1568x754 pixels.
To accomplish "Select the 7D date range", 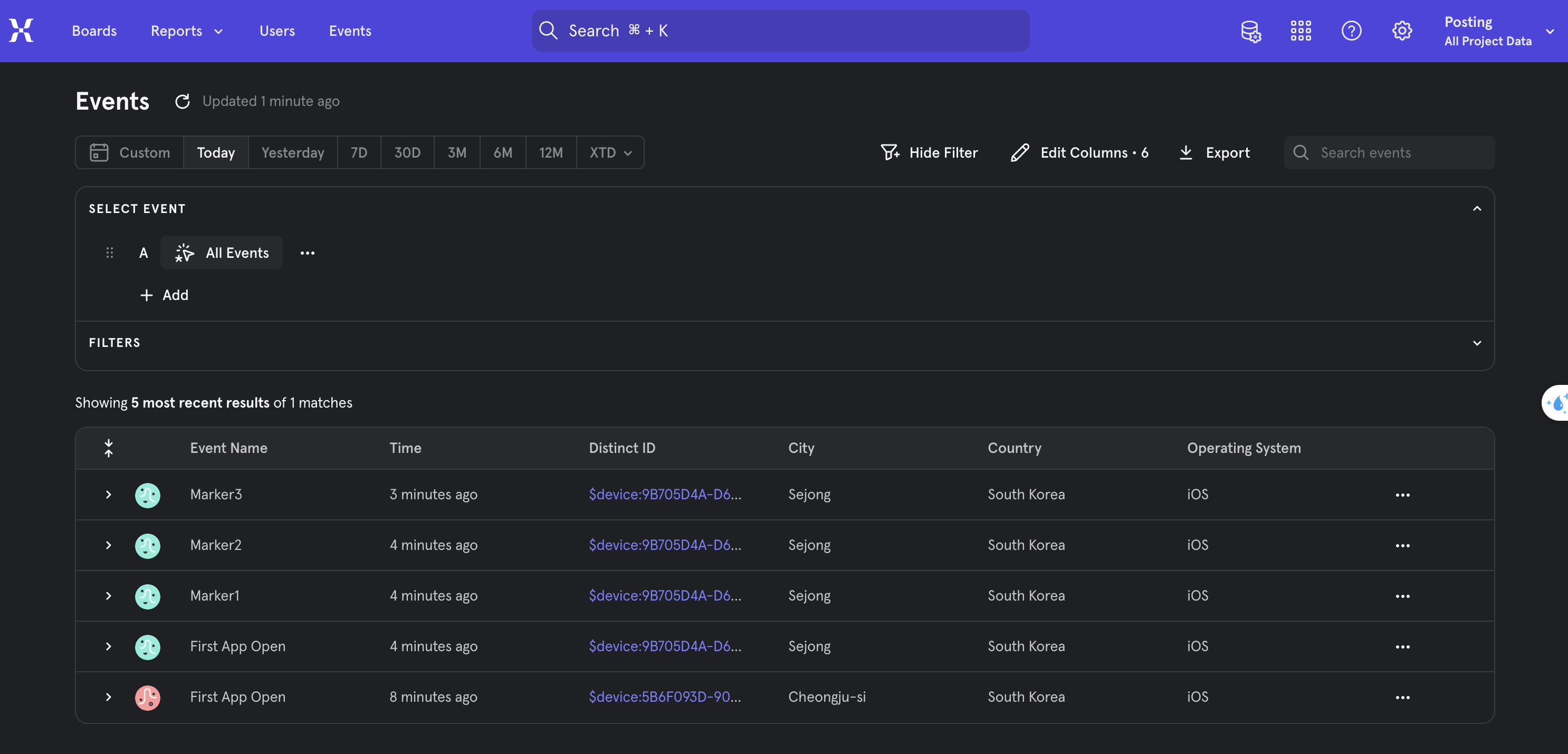I will click(359, 153).
